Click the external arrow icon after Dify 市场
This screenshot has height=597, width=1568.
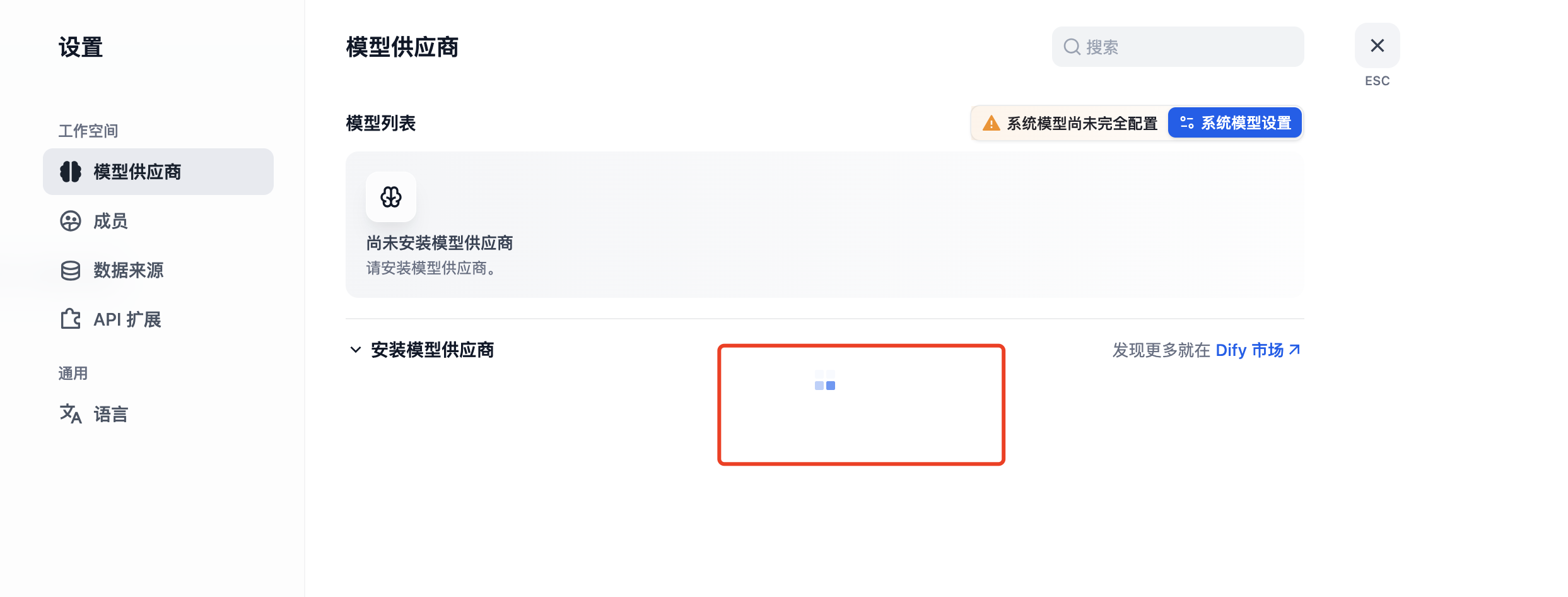pos(1294,350)
